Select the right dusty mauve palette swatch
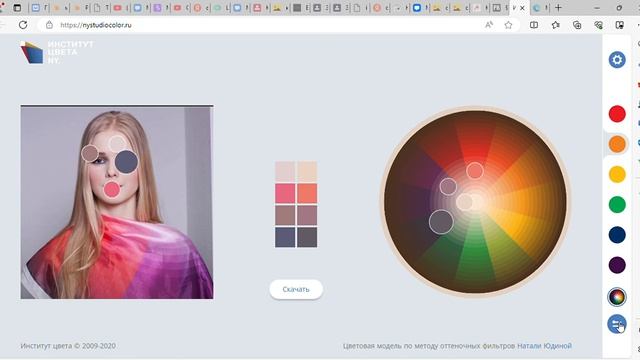The width and height of the screenshot is (640, 360). pos(307,216)
